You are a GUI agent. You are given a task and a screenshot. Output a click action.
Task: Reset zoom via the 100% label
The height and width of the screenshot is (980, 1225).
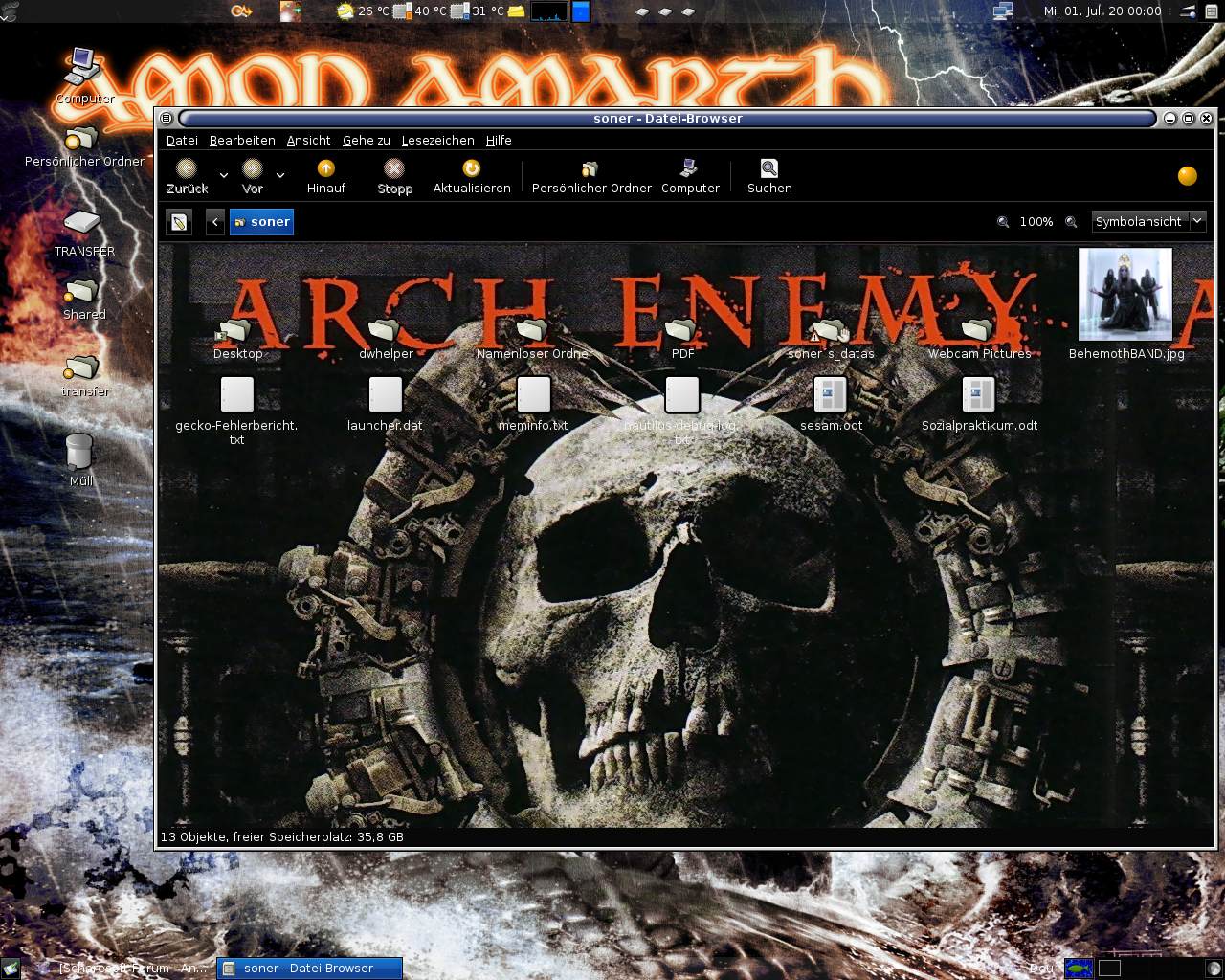[1036, 222]
